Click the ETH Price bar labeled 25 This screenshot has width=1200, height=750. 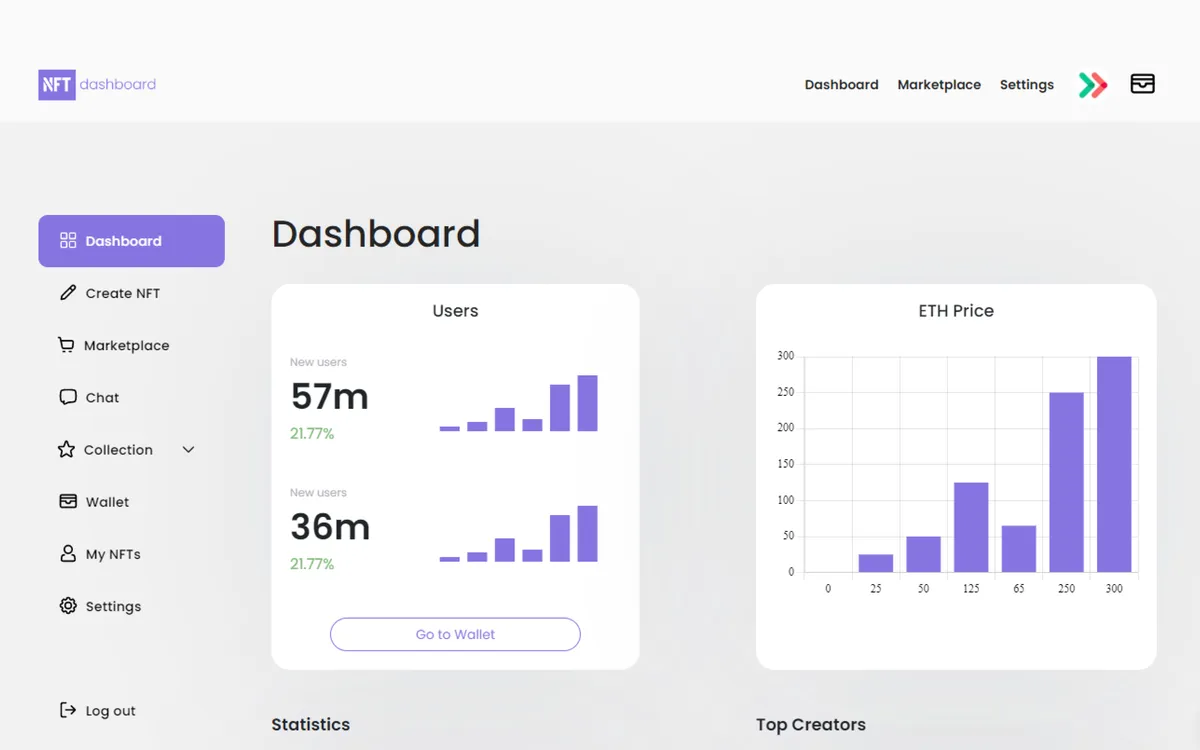876,563
